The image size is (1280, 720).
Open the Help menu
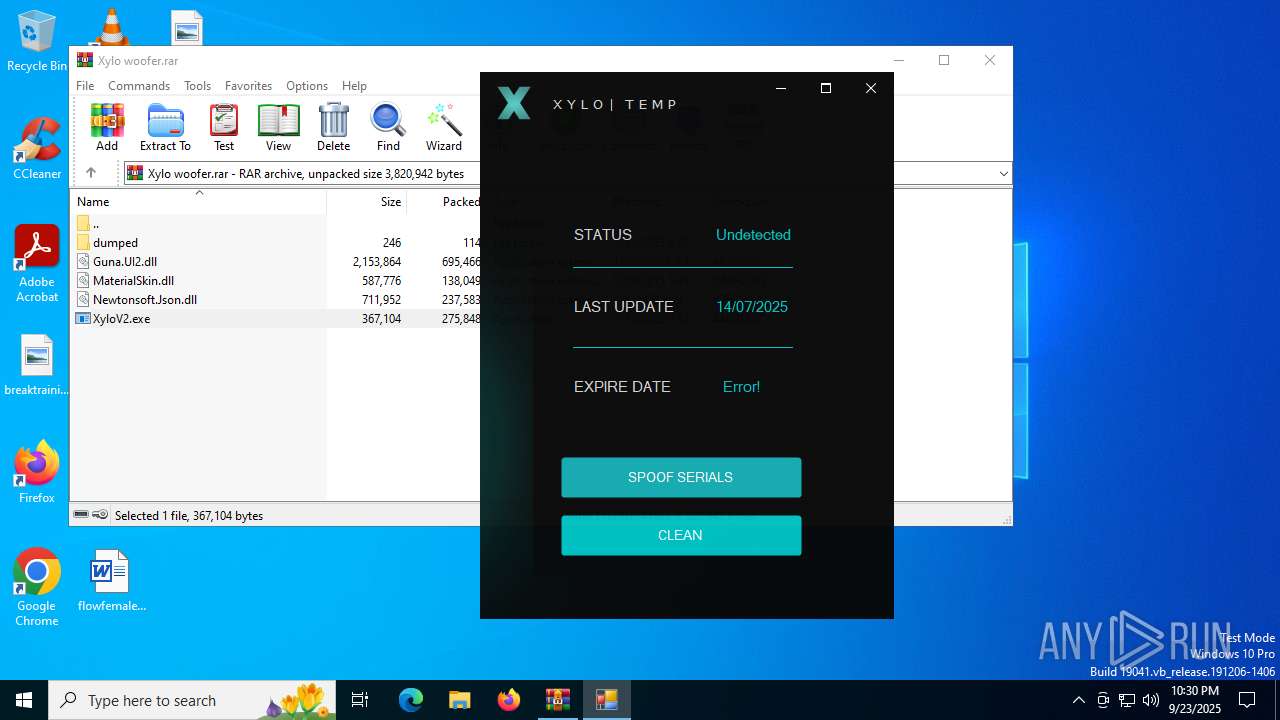[354, 86]
